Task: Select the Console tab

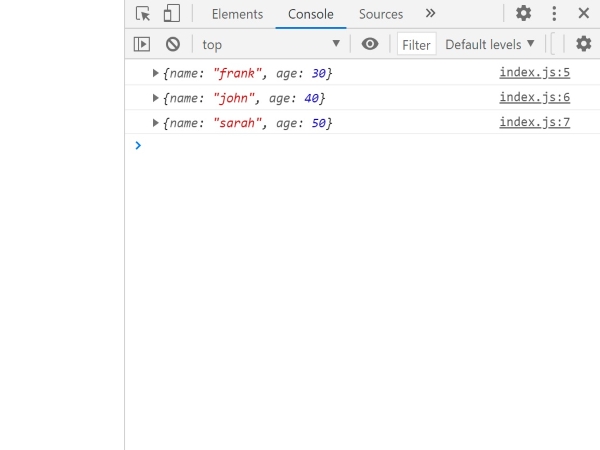Action: (310, 14)
